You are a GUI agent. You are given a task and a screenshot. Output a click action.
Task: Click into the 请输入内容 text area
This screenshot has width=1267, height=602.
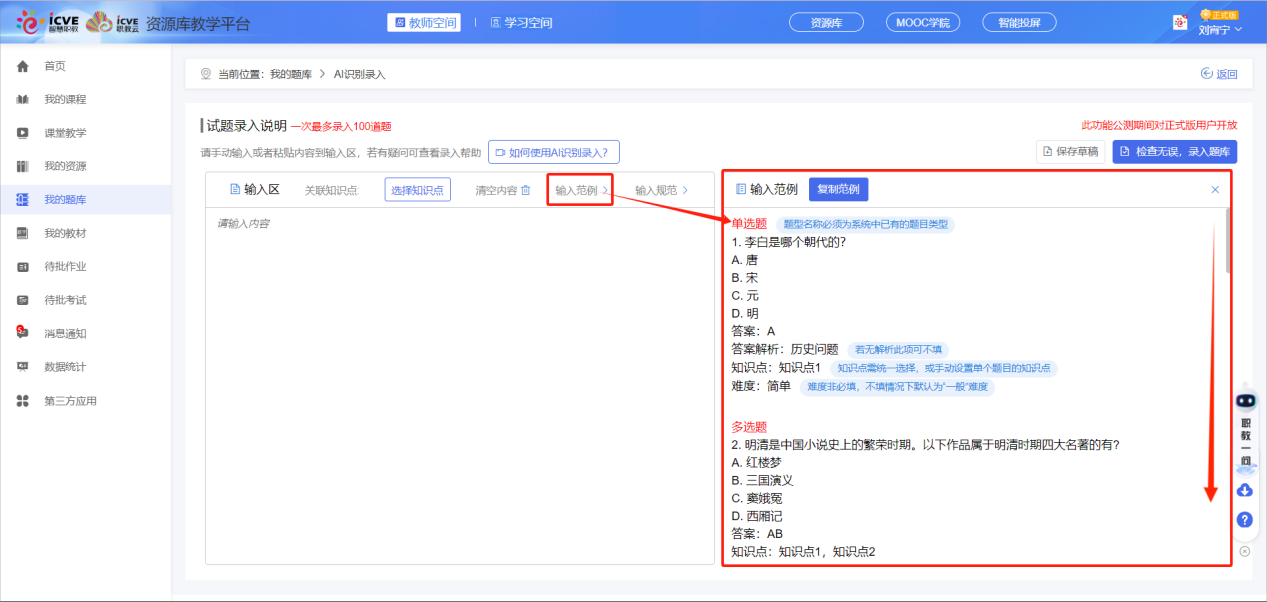[460, 380]
